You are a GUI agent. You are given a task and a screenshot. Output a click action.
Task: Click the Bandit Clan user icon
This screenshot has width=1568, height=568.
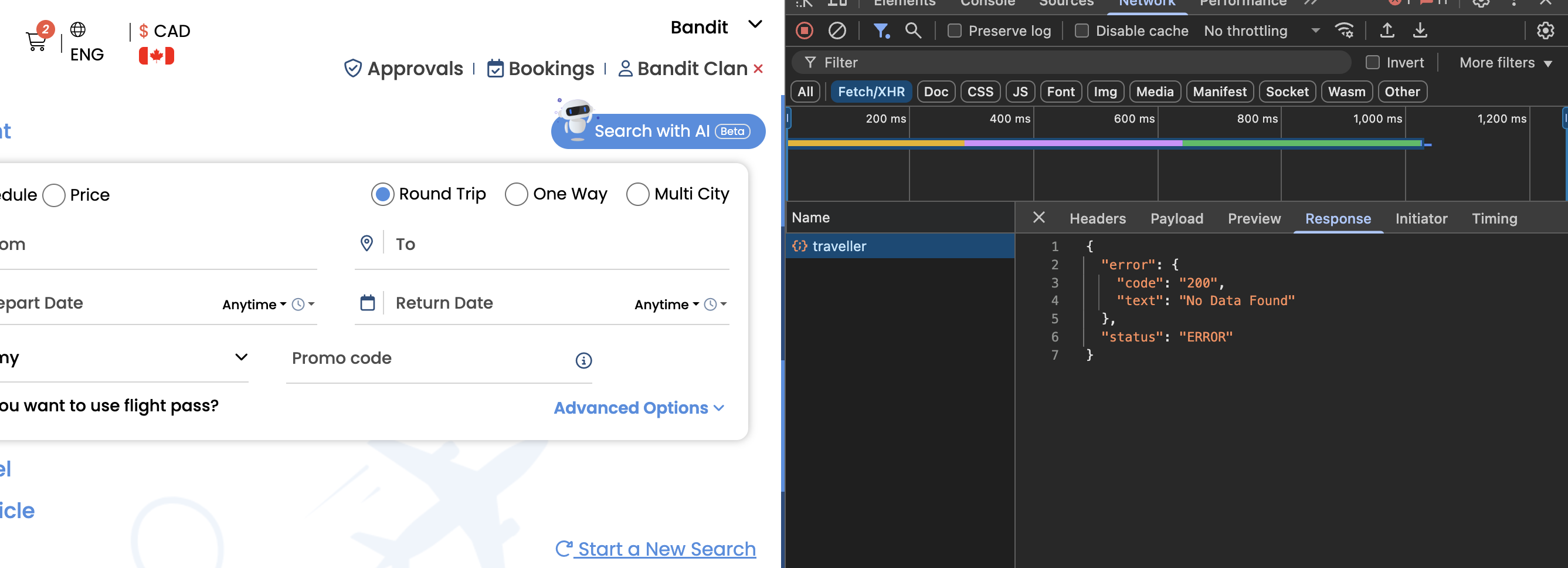625,69
